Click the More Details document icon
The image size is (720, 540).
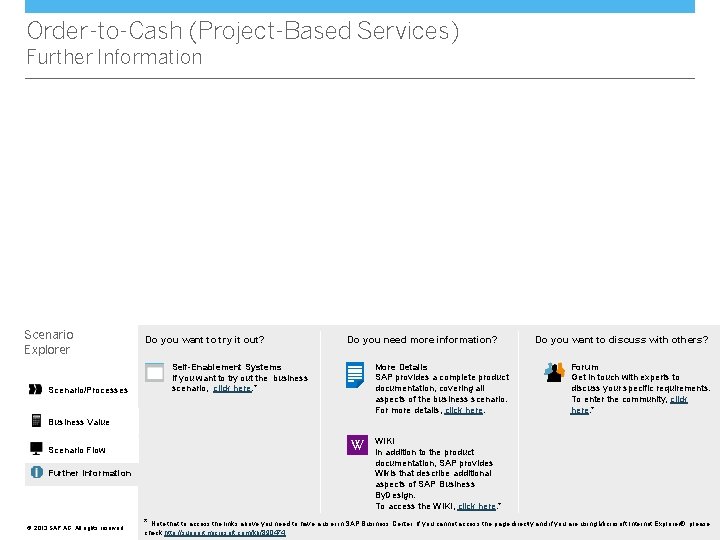click(355, 375)
